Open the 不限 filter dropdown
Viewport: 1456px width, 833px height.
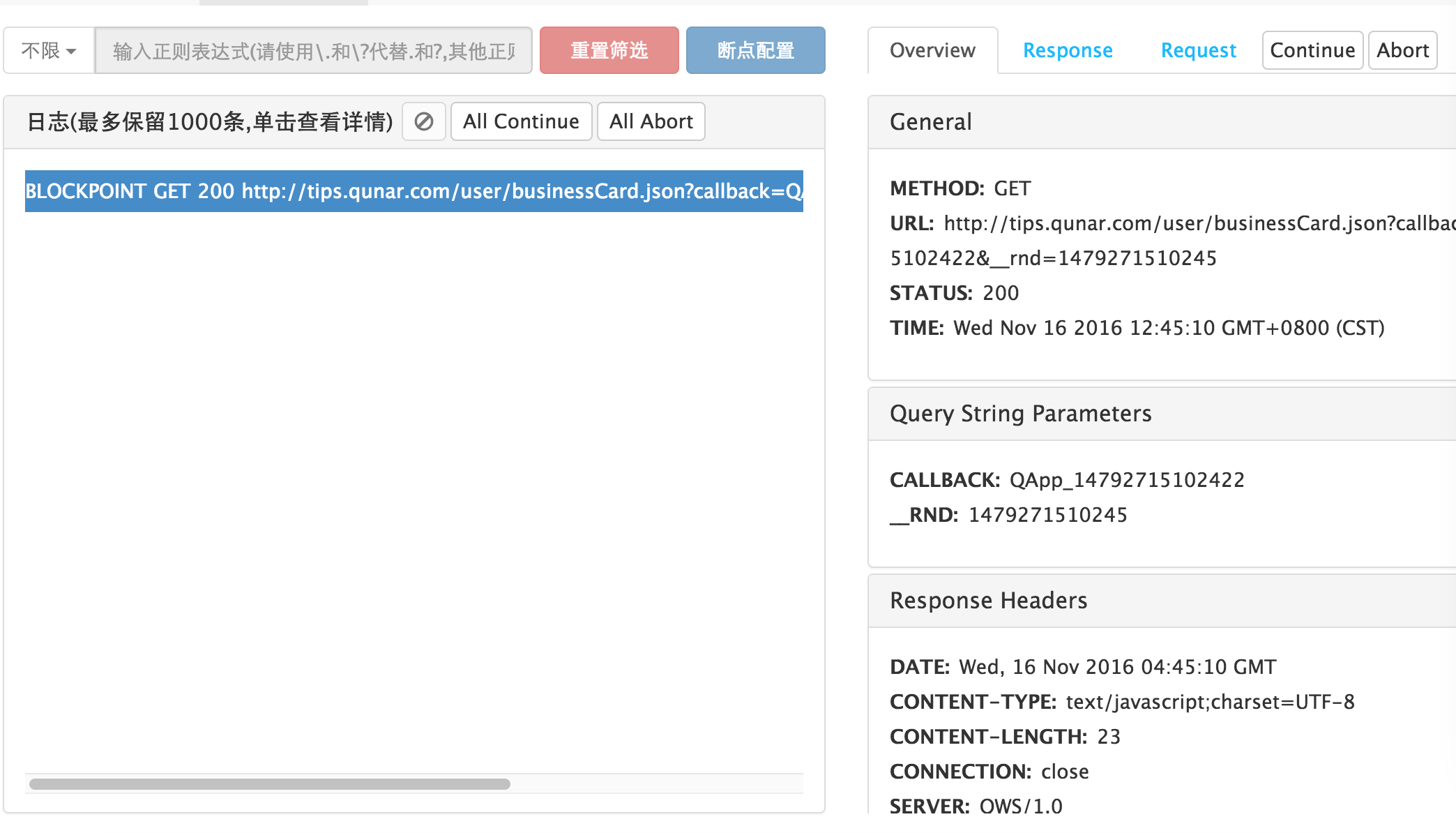click(49, 50)
